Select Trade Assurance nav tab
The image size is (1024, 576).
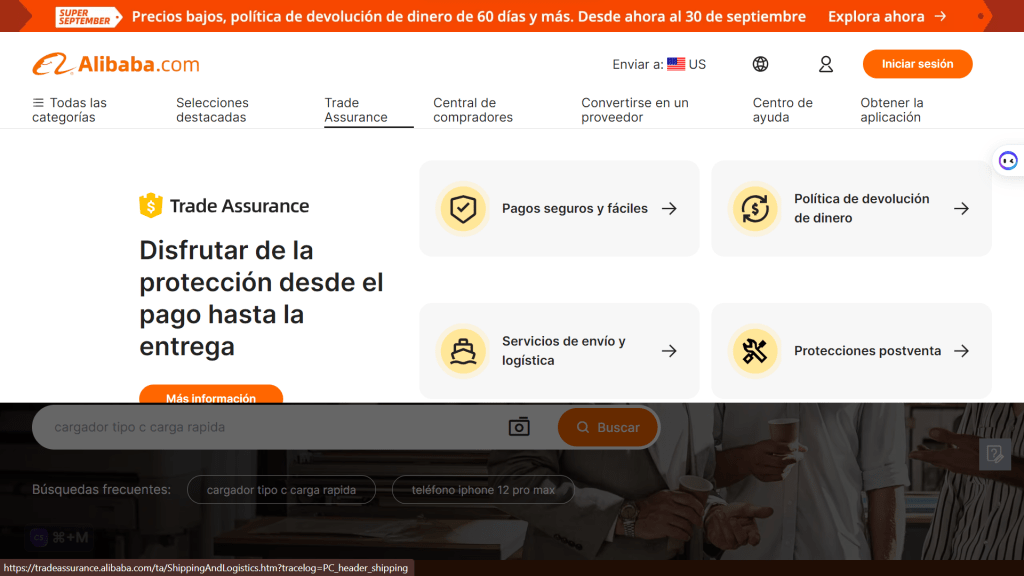pyautogui.click(x=356, y=110)
